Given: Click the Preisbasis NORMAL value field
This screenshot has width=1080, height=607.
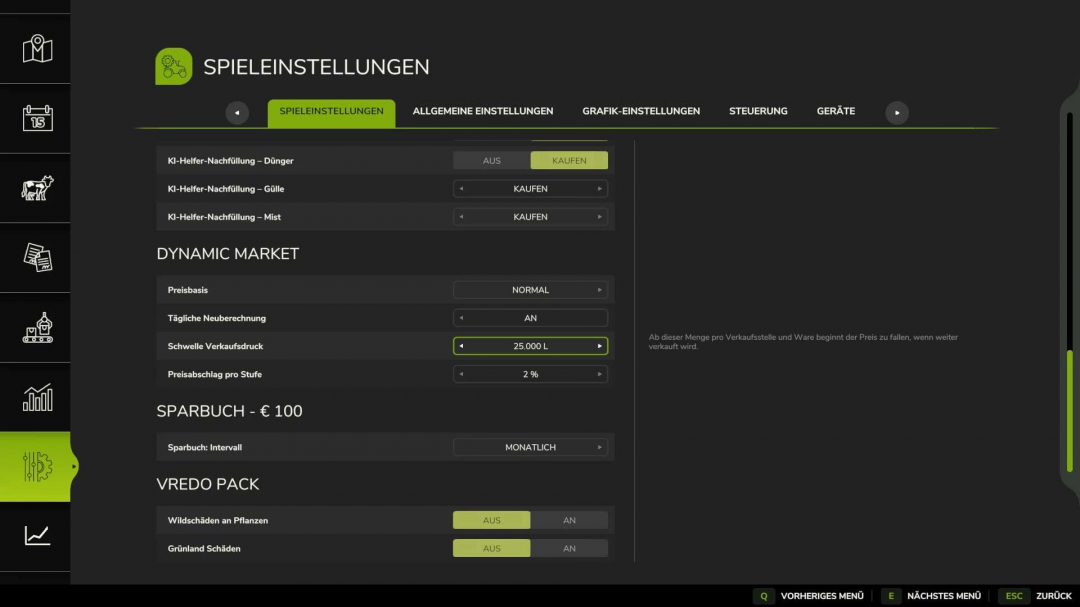Looking at the screenshot, I should pos(530,290).
